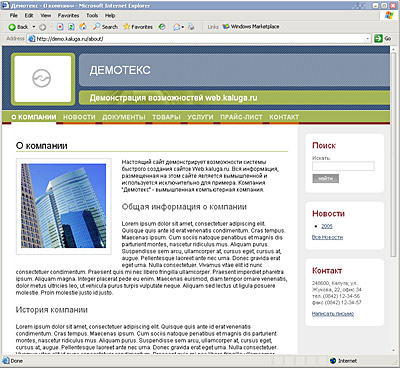Open the Написать письмо link

tap(333, 314)
